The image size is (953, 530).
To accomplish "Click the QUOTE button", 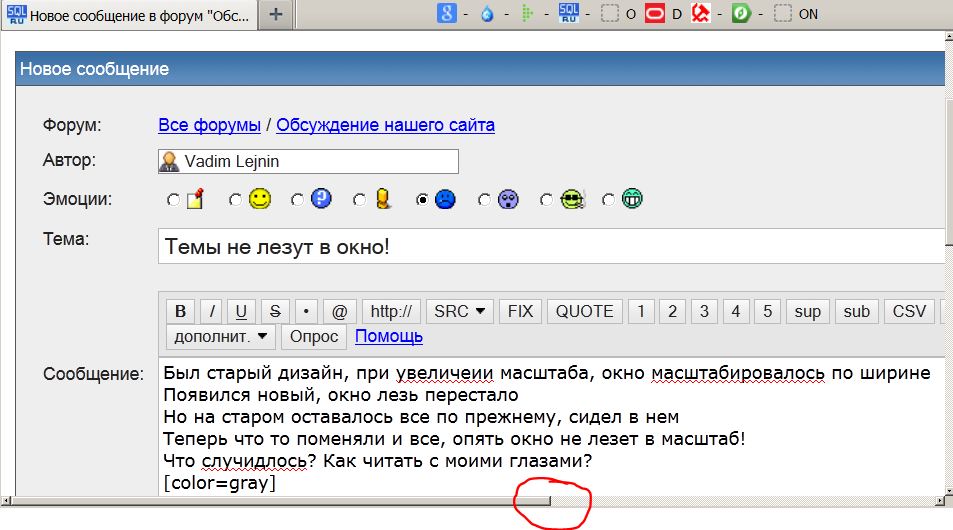I will click(x=584, y=311).
